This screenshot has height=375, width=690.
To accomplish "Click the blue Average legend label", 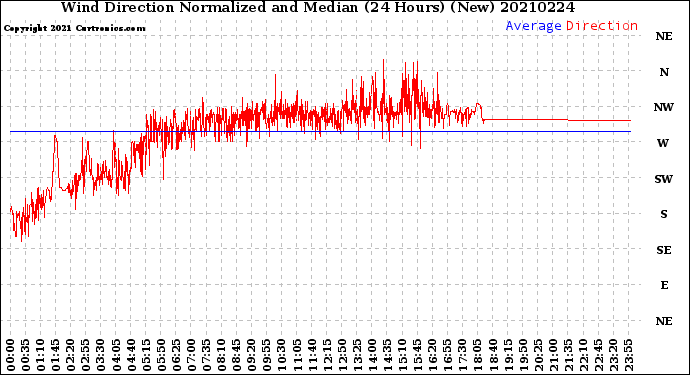I will pos(533,26).
